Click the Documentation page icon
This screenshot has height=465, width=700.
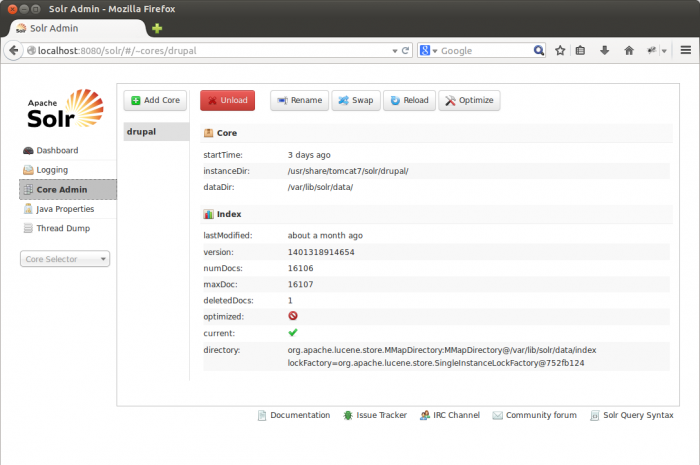(262, 415)
